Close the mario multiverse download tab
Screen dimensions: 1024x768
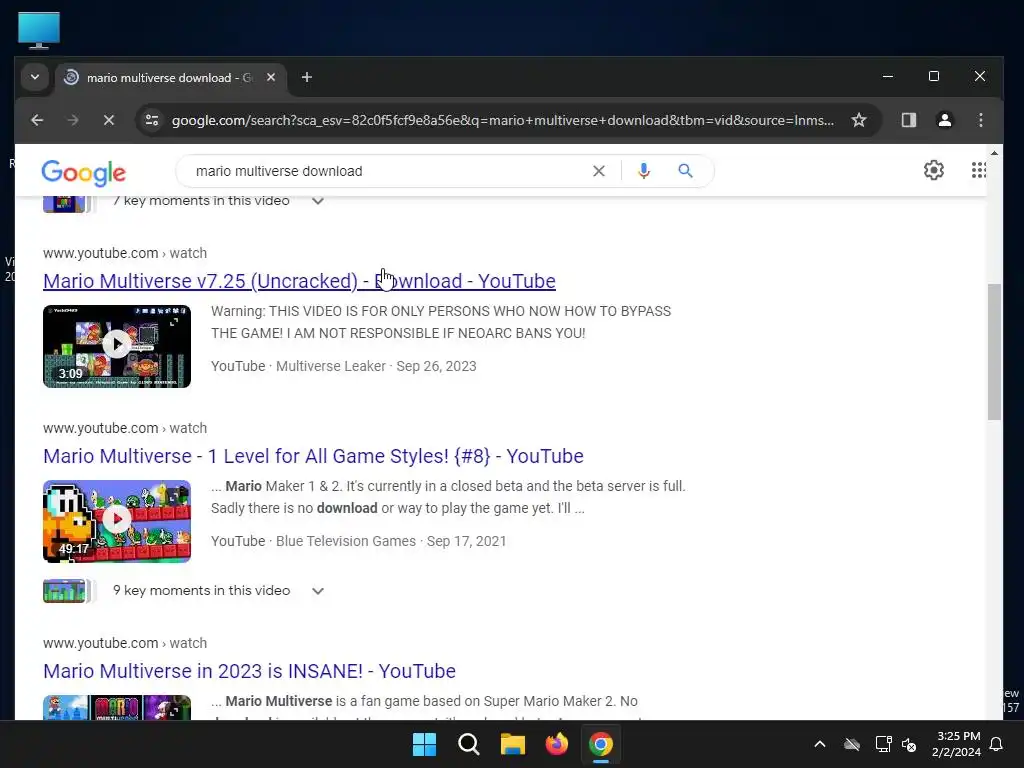pos(271,77)
